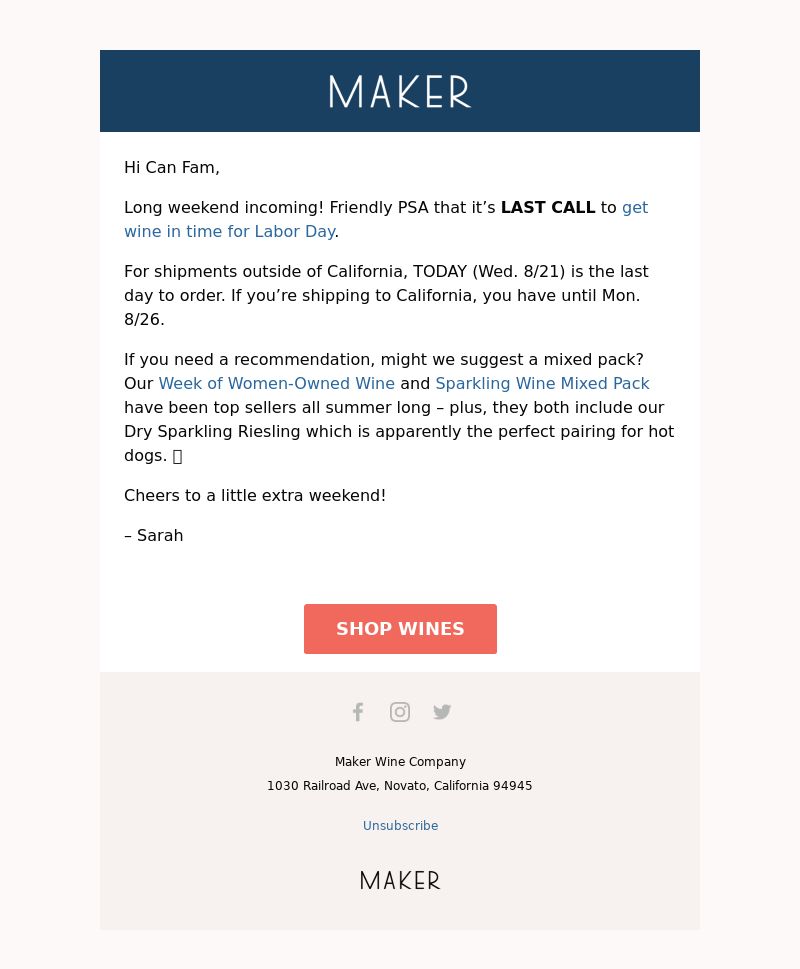Click the bold LAST CALL text
This screenshot has width=800, height=969.
[x=547, y=208]
